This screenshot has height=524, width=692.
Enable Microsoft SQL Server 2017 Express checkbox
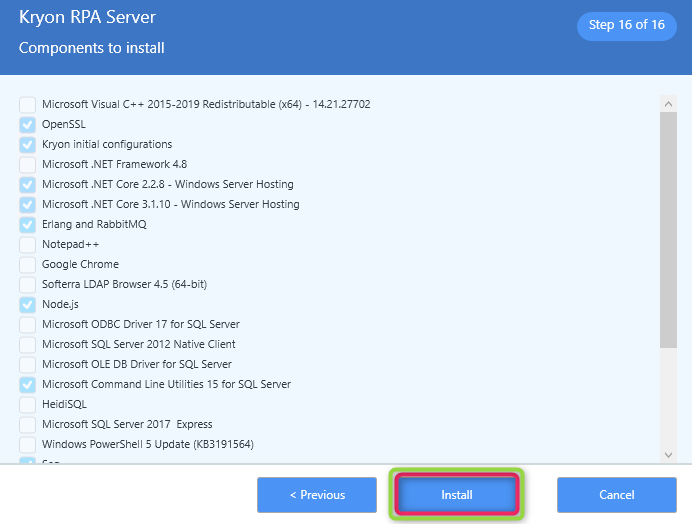tap(27, 425)
